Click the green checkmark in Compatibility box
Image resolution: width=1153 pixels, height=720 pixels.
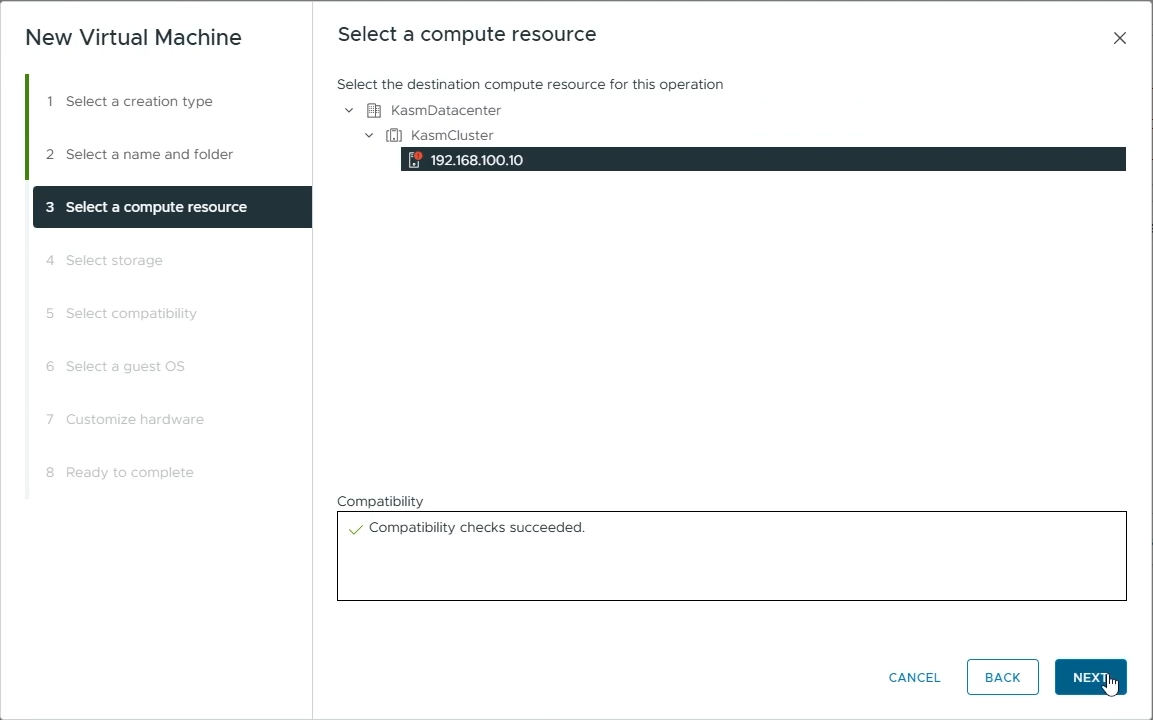(x=356, y=528)
